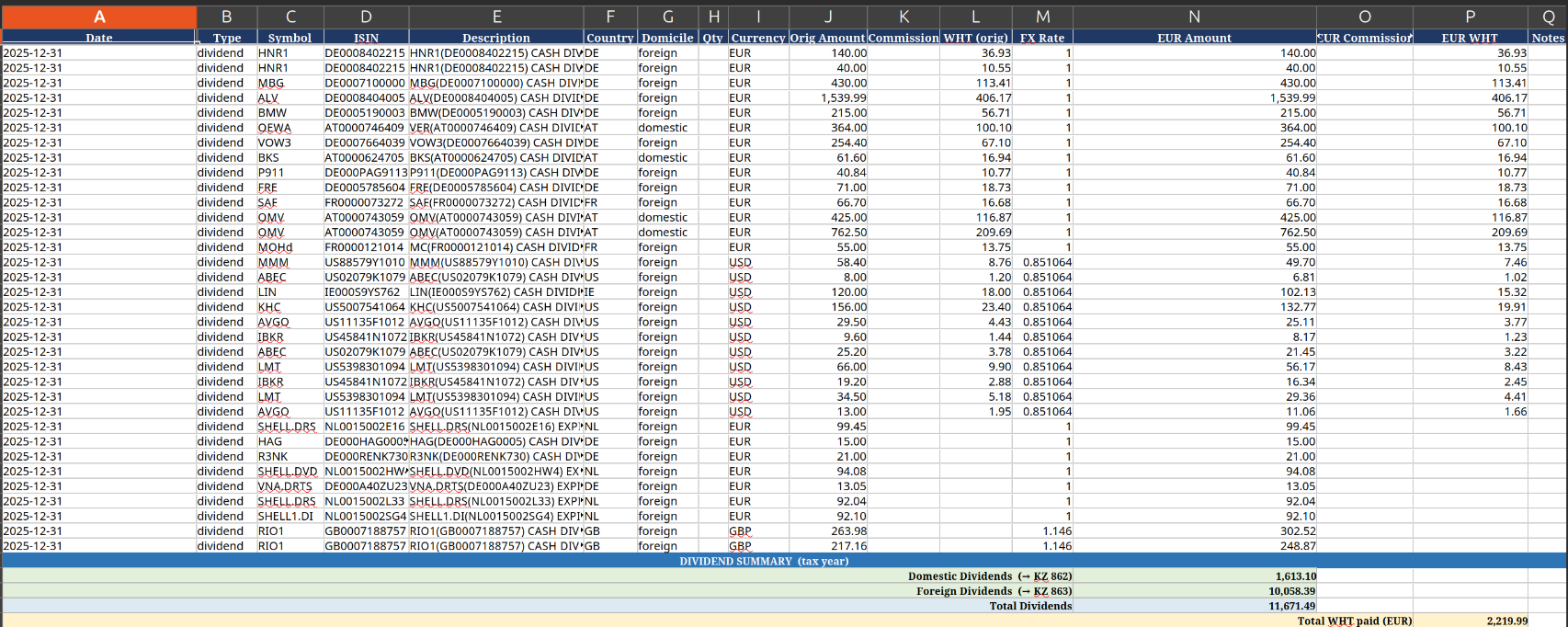Select EUR WHT cell 19.91
The image size is (1568, 627).
1471,307
